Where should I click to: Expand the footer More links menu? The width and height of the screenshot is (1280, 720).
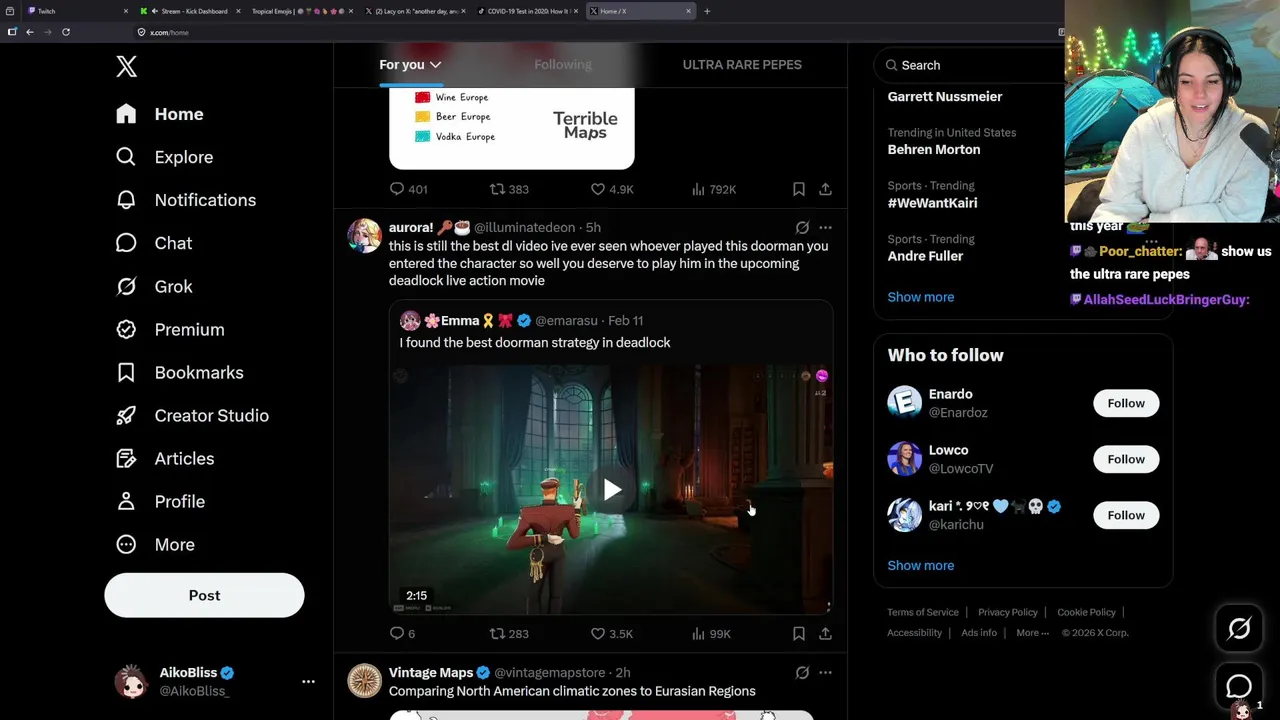[x=1032, y=633]
